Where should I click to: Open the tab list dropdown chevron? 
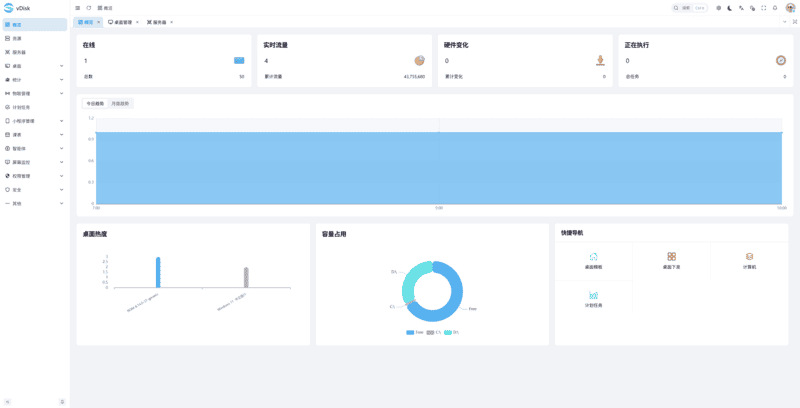(783, 21)
